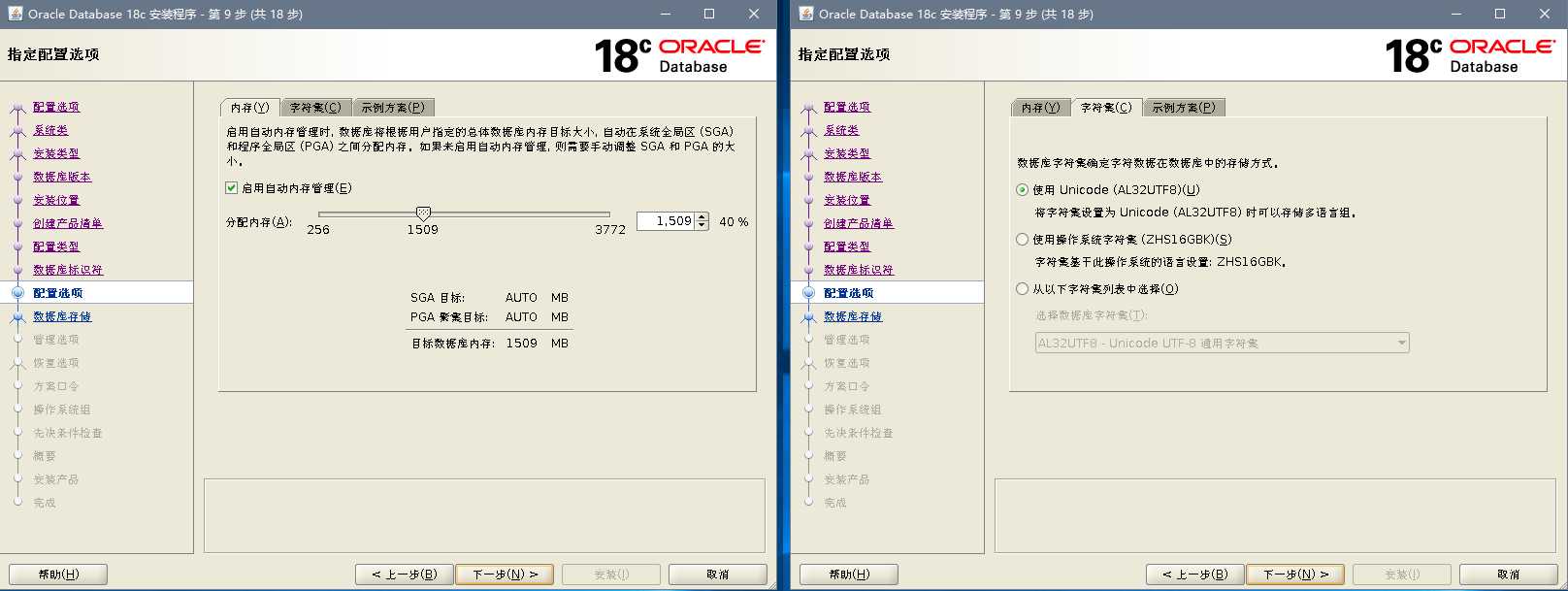Open 示例方案(P) tab in right window
1568x591 pixels.
click(x=1184, y=108)
